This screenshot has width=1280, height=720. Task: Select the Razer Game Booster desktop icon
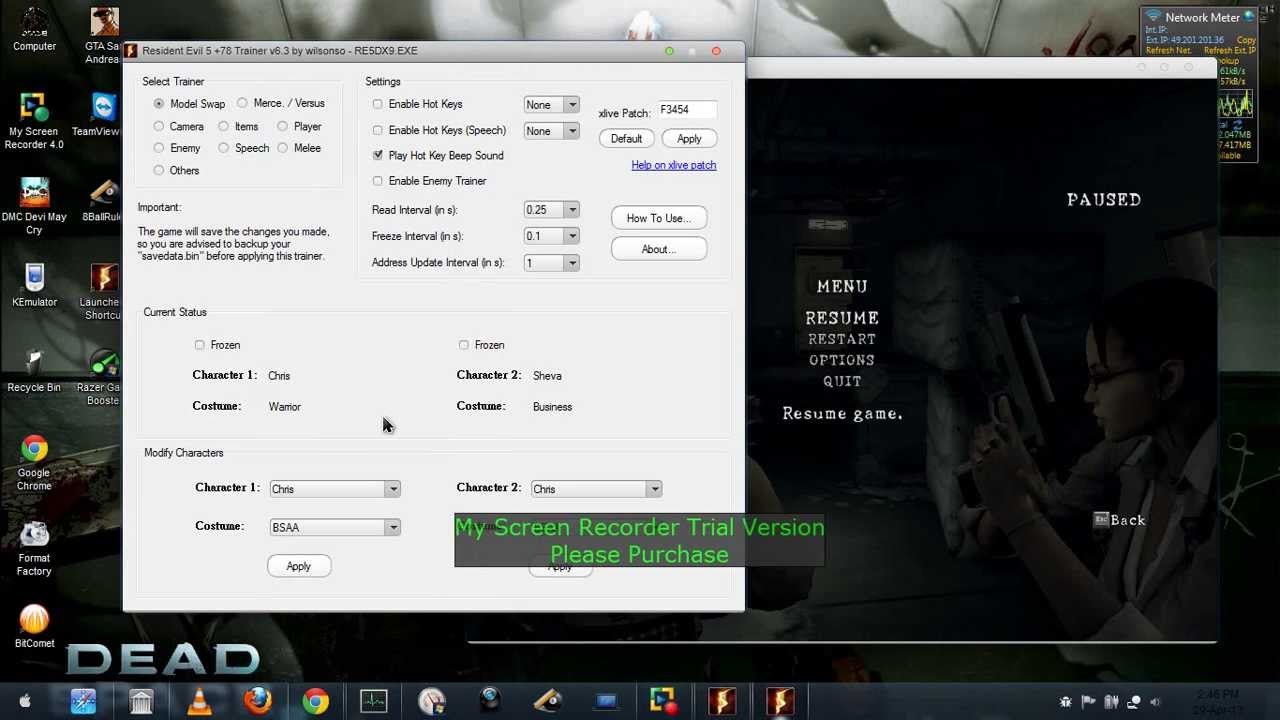coord(102,378)
